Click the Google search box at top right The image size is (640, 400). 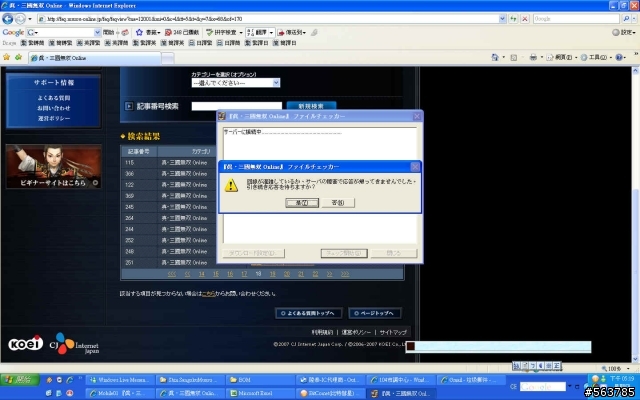[x=576, y=19]
